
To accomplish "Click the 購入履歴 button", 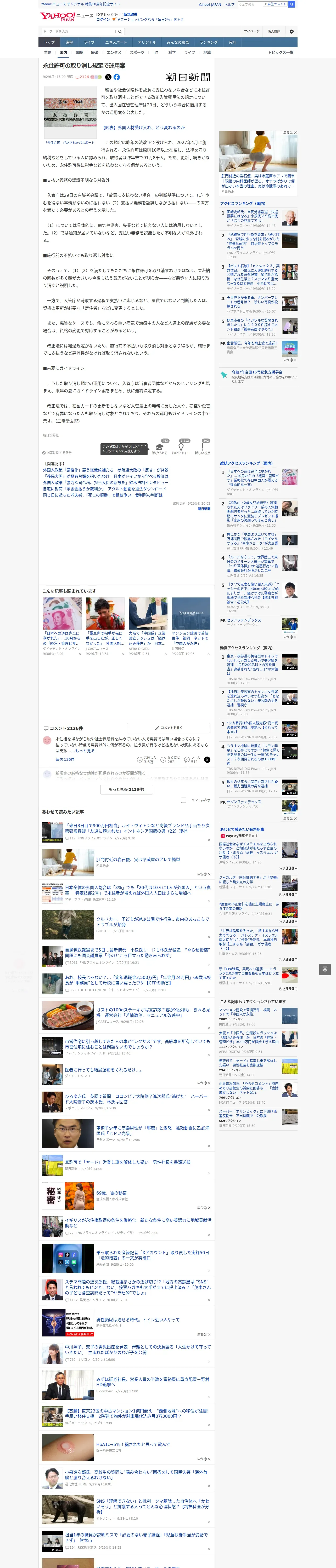I will [274, 32].
